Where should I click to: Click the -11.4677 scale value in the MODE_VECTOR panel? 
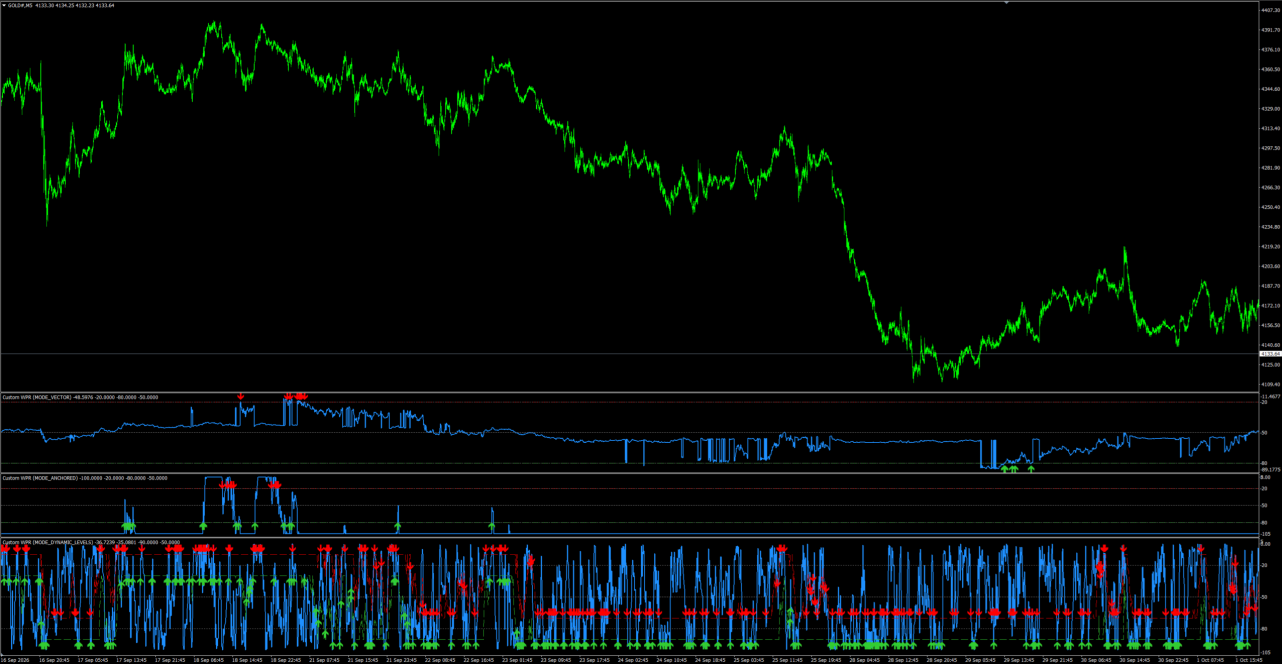point(1269,396)
